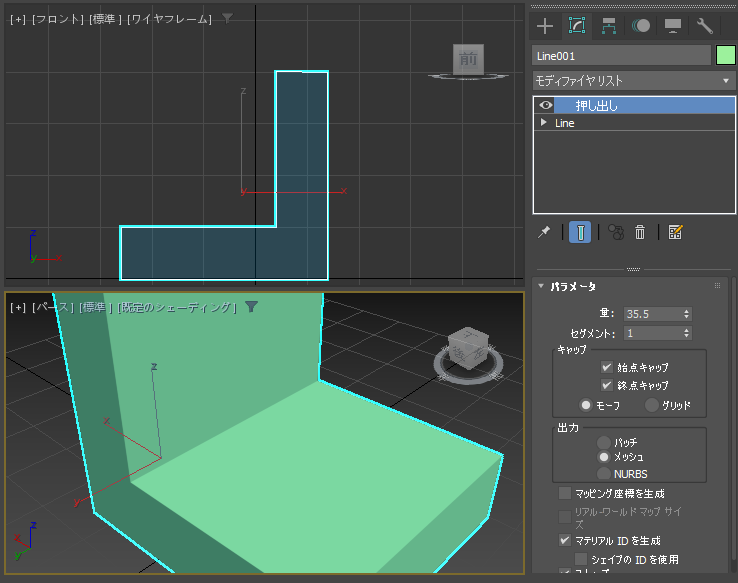Screen dimensions: 738x583
Task: Click the セグメント spinner arrows
Action: (x=687, y=333)
